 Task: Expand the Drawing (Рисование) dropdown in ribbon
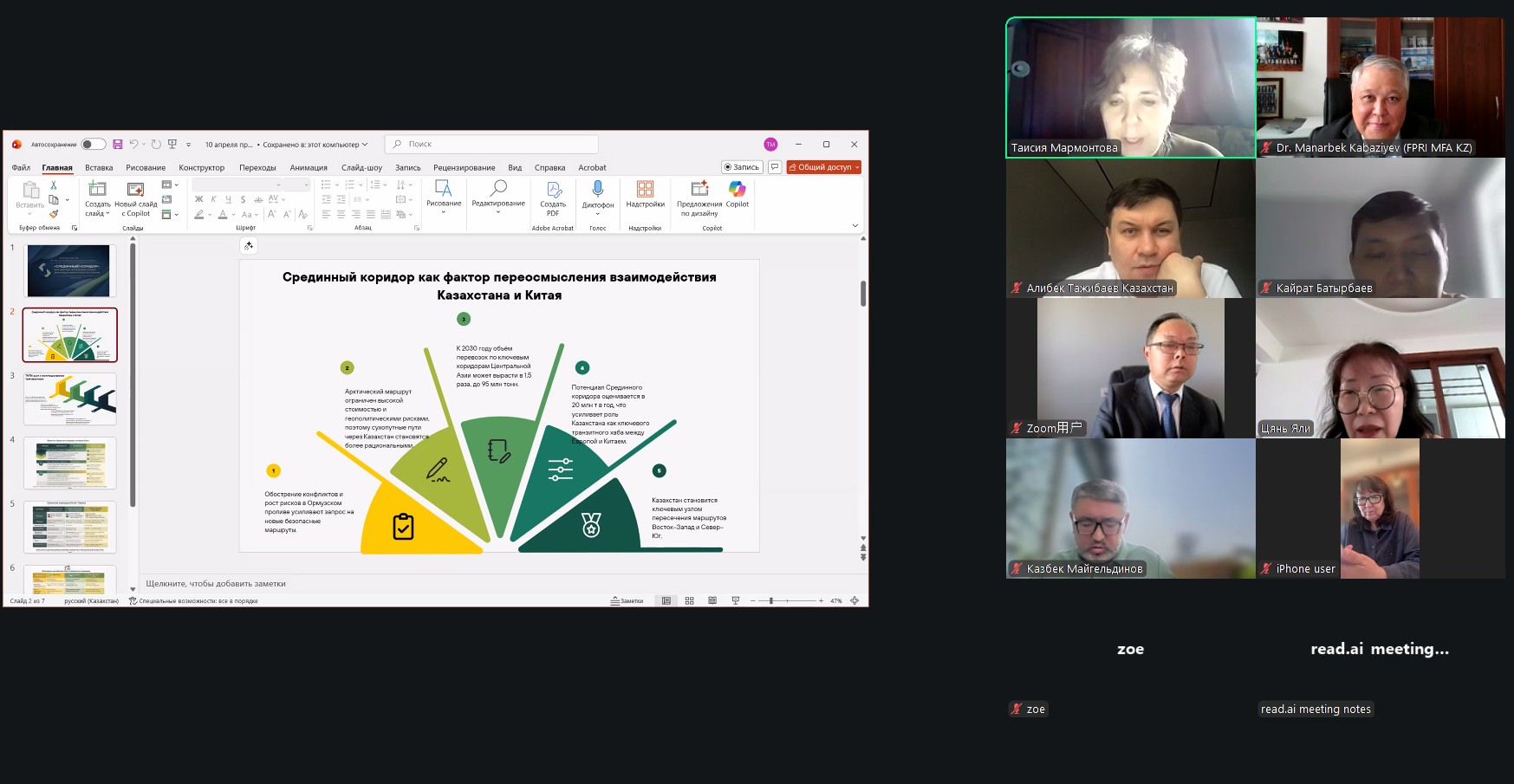click(x=443, y=212)
